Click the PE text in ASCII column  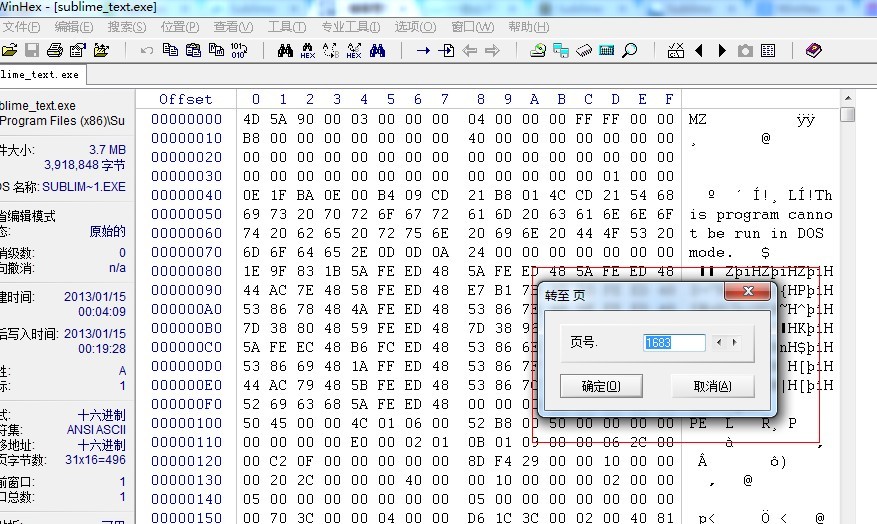[x=697, y=423]
